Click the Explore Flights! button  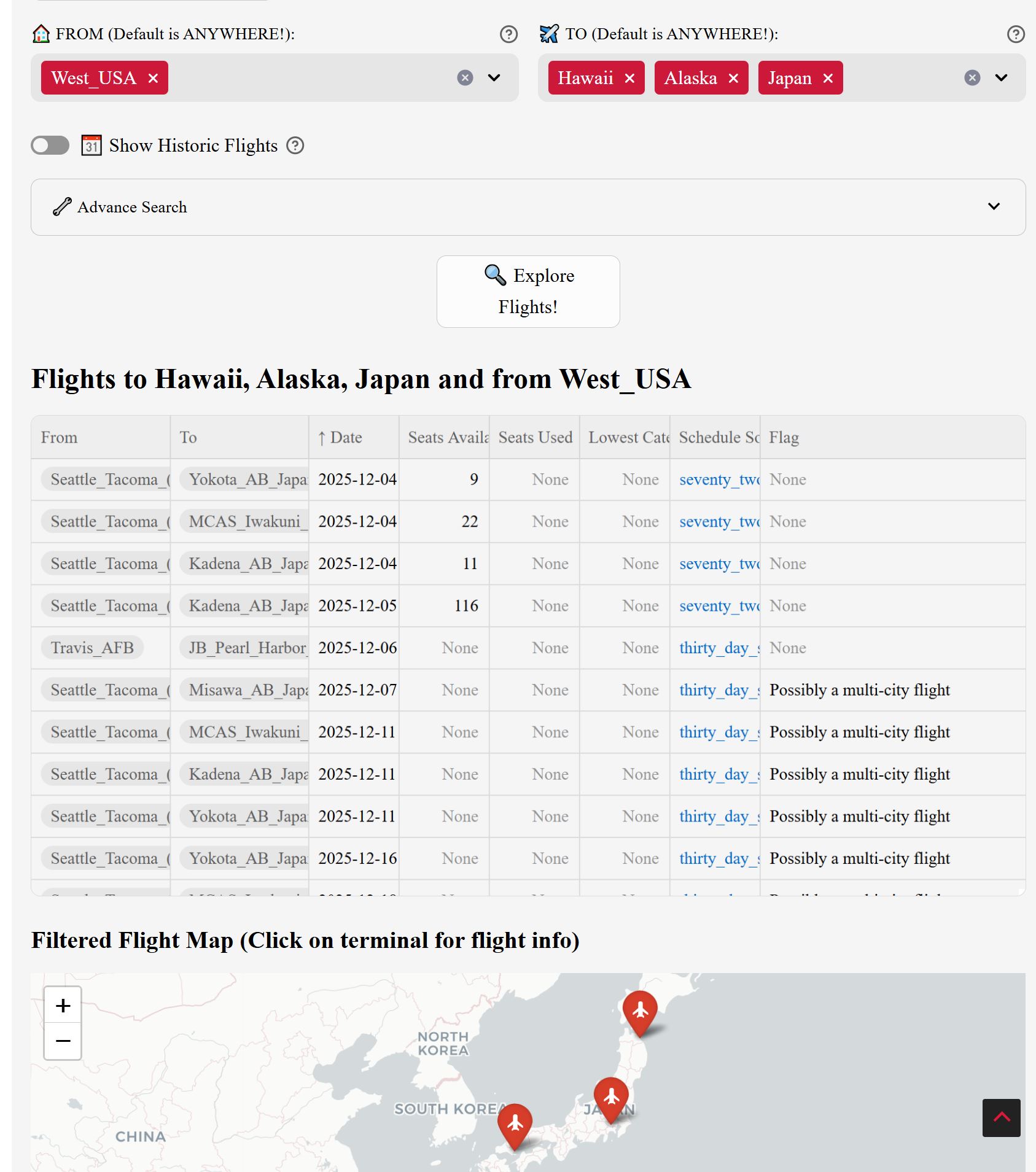tap(528, 292)
